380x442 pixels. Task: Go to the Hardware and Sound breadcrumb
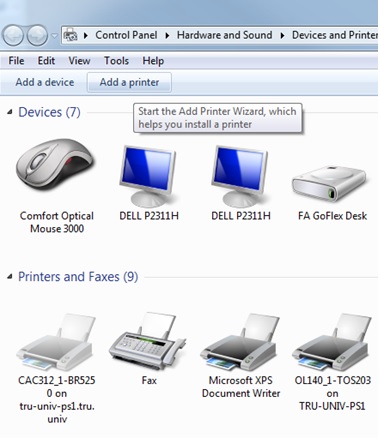coord(224,35)
